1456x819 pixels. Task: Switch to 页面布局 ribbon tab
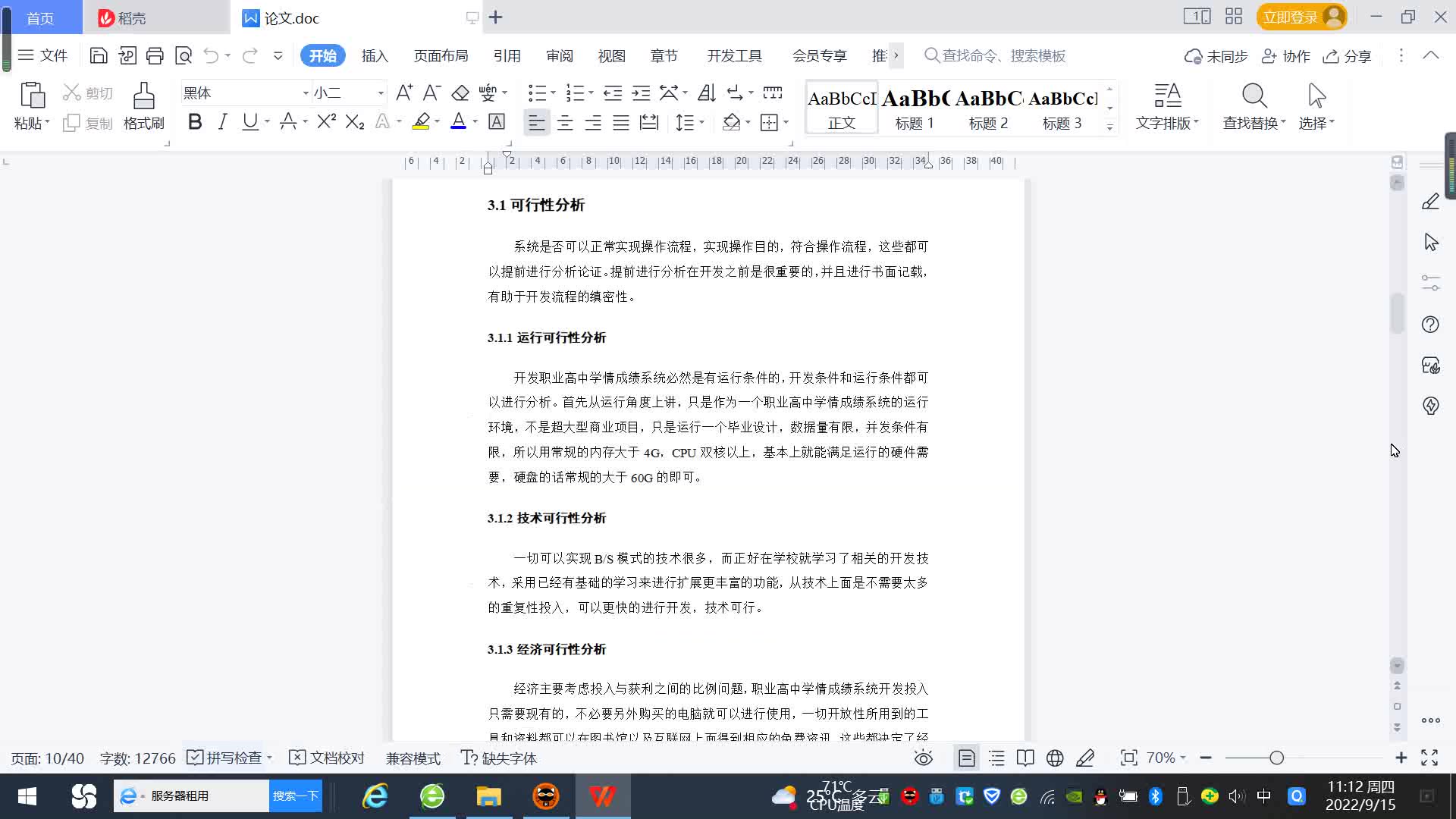(441, 56)
